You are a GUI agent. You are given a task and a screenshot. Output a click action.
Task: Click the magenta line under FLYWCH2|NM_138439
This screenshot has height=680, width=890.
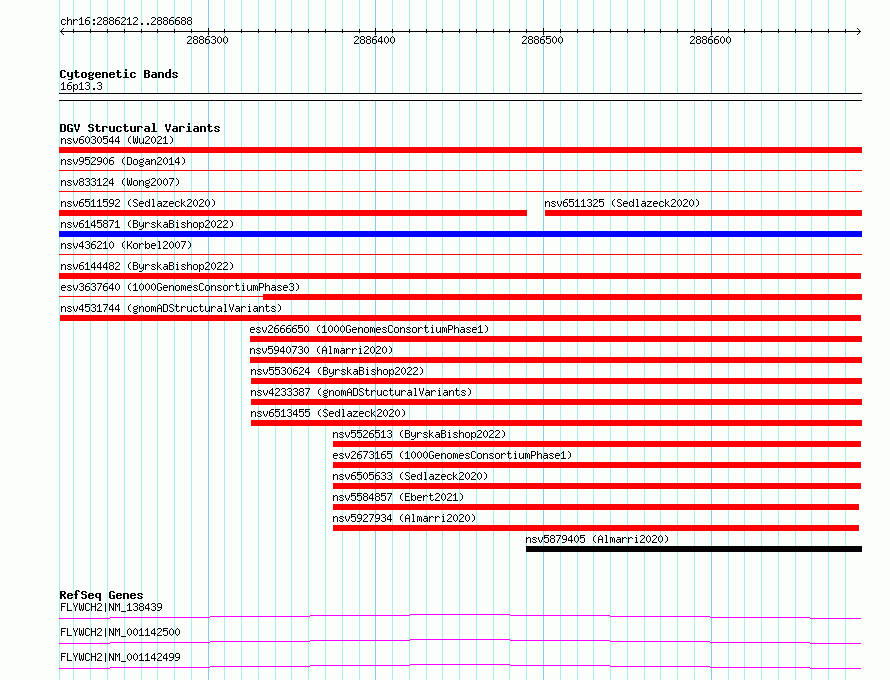point(460,616)
